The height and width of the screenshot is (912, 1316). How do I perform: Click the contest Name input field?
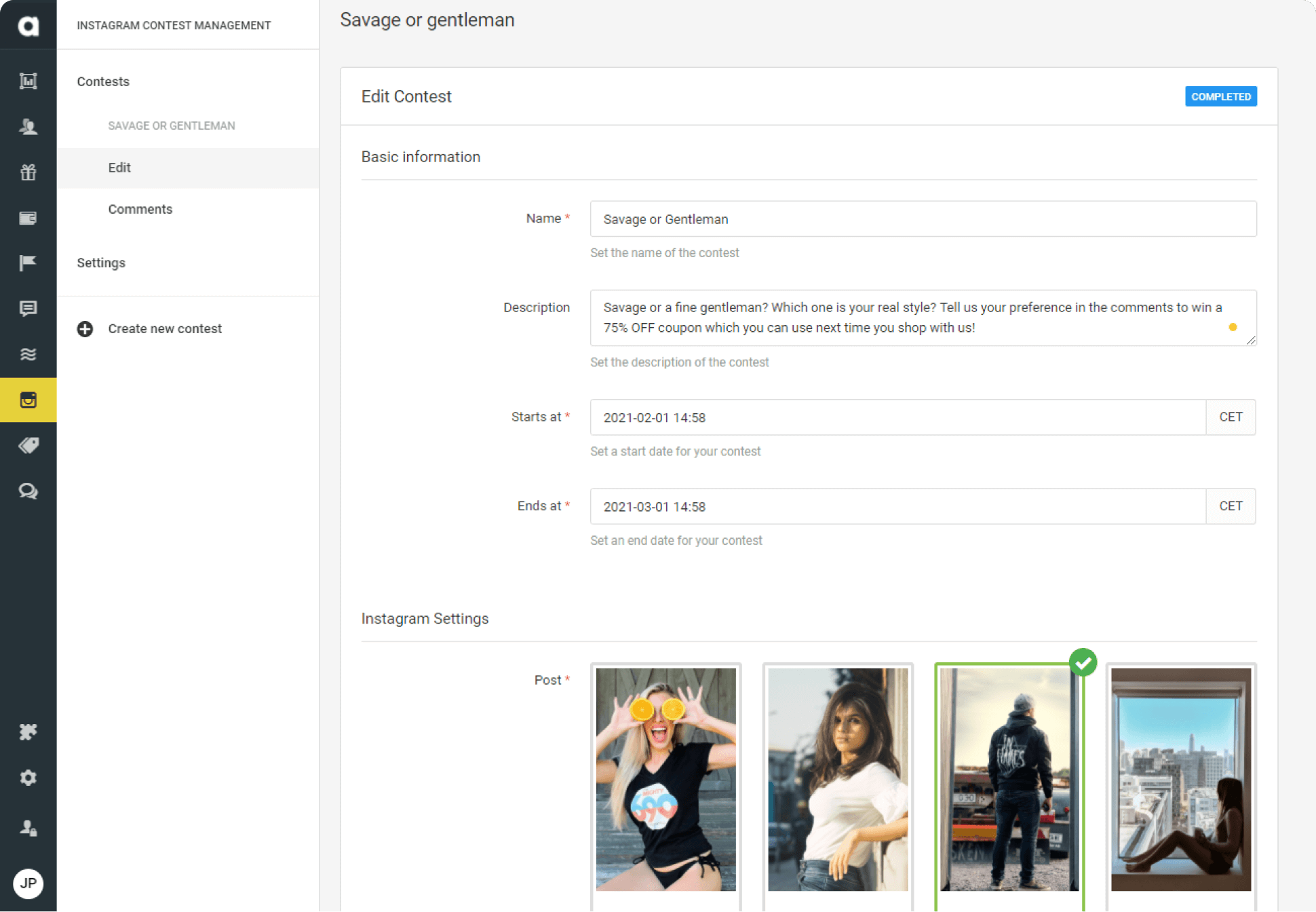[923, 219]
